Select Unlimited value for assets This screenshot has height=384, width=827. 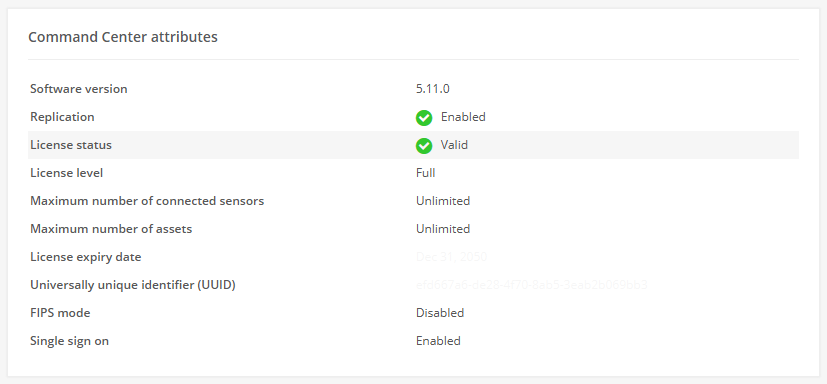(x=443, y=229)
